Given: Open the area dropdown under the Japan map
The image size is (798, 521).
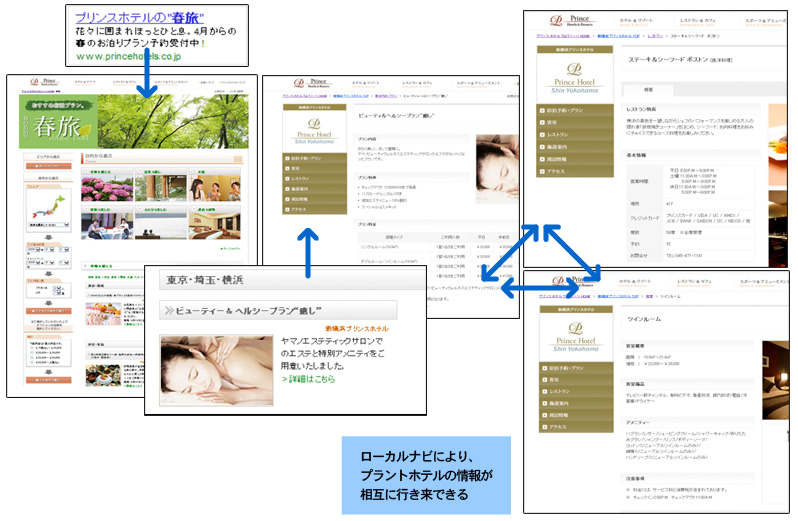Looking at the screenshot, I should pyautogui.click(x=48, y=224).
